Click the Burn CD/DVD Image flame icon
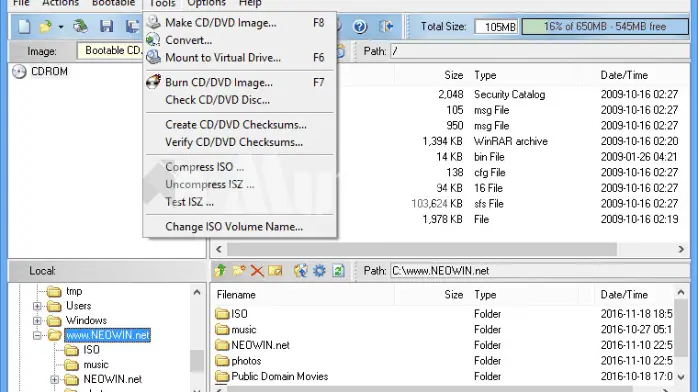Screen dimensions: 698x392 click(154, 82)
